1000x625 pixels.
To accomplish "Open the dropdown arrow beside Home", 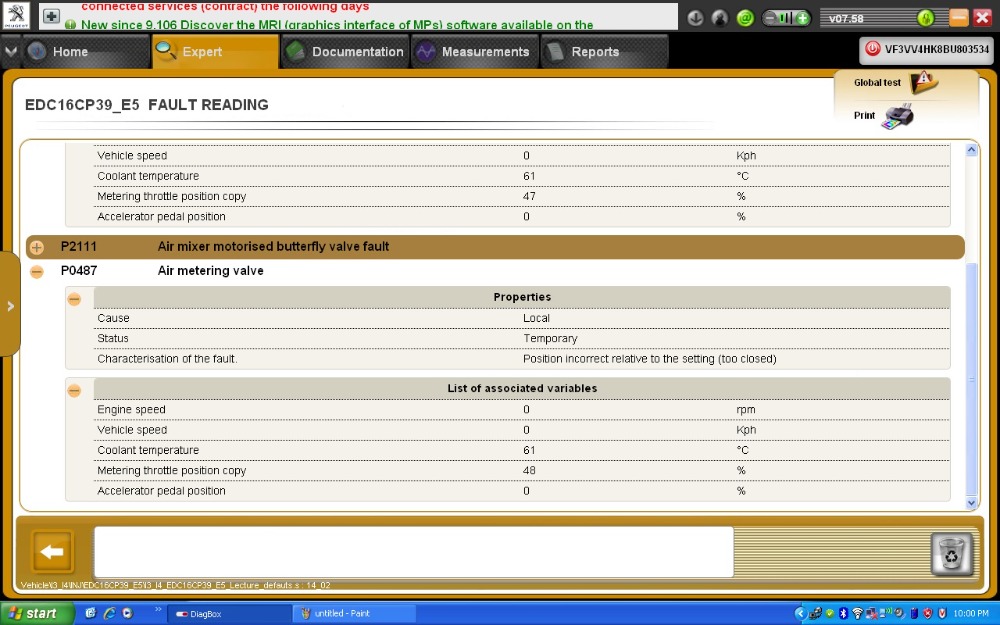I will (x=11, y=51).
